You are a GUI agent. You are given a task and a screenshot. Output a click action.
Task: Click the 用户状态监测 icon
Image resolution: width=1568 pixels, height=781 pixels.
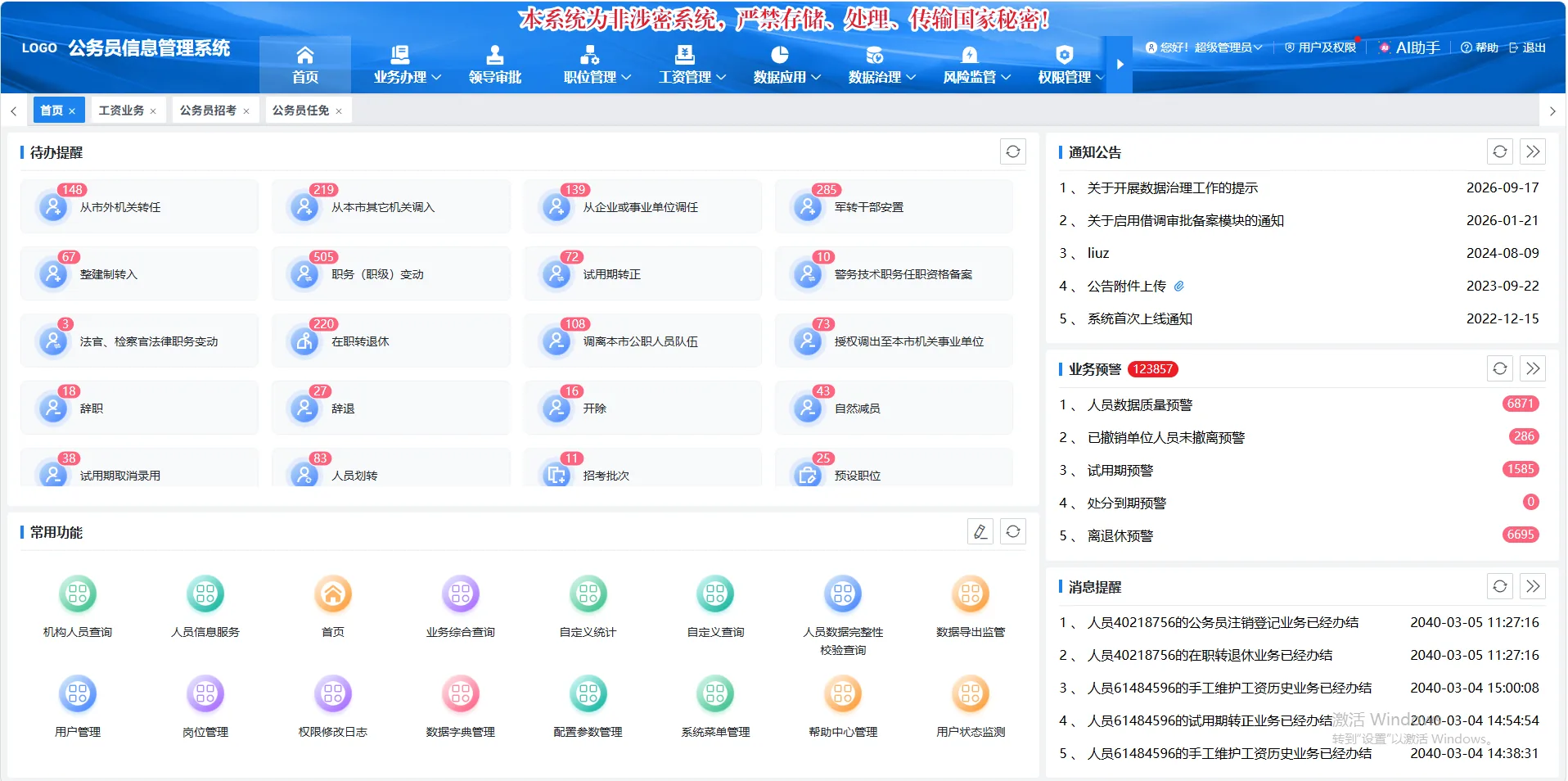tap(971, 694)
